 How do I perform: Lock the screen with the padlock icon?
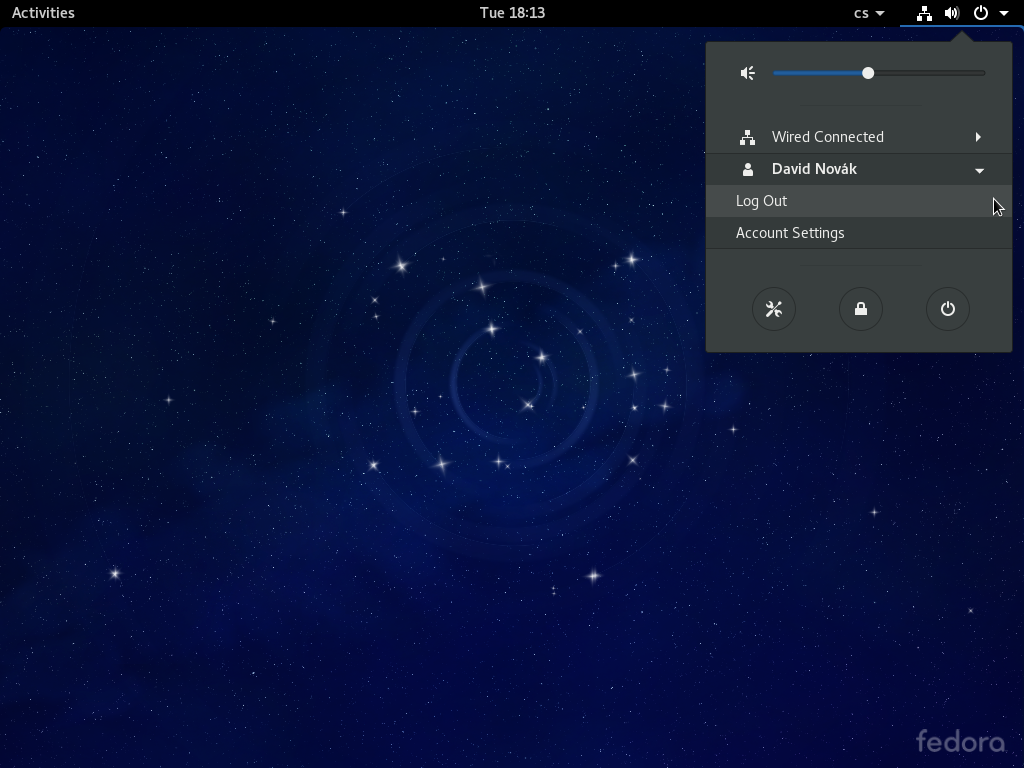point(861,309)
